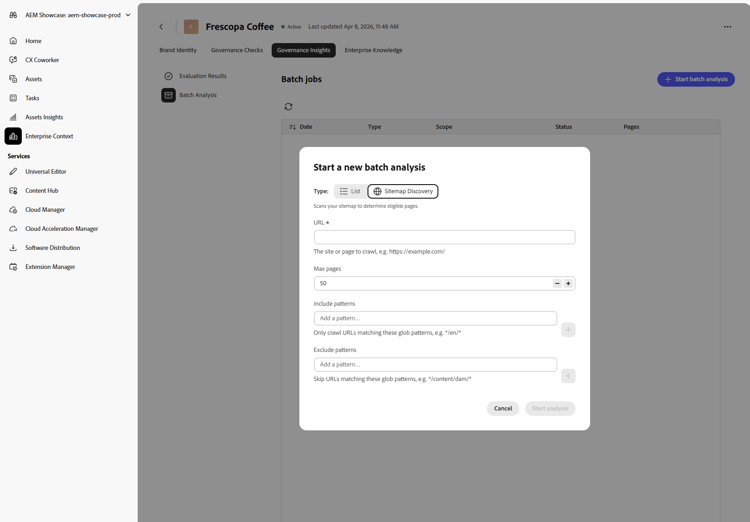Open the CX Coworker icon
750x522 pixels.
coord(13,60)
